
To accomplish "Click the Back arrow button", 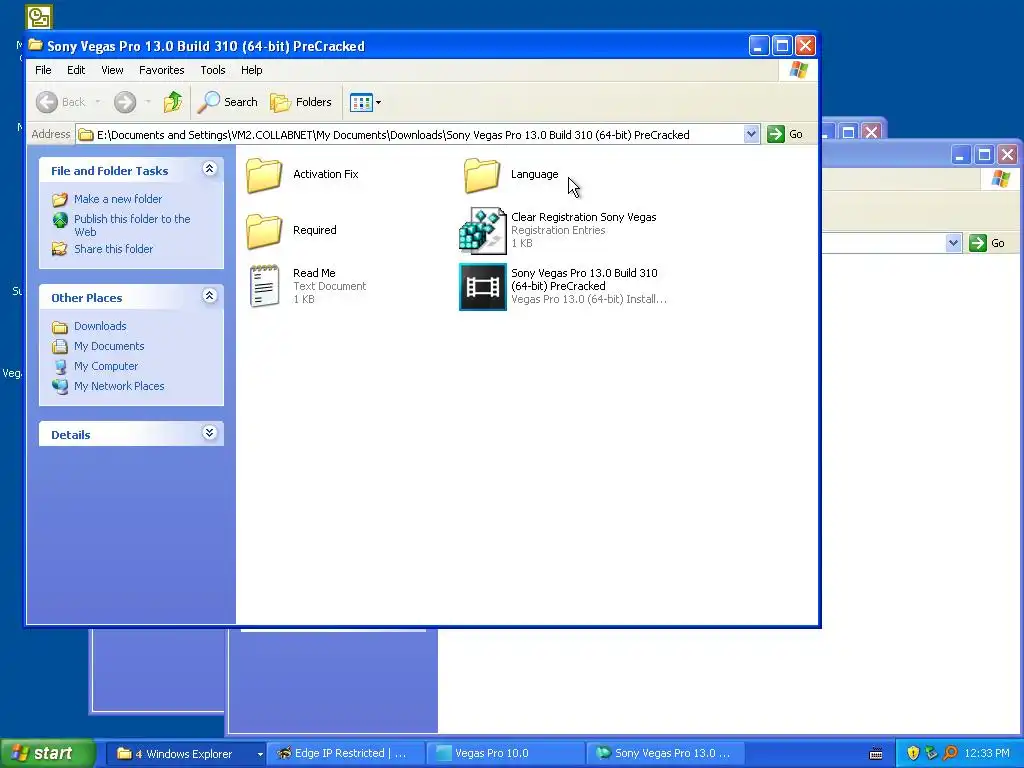I will (47, 102).
